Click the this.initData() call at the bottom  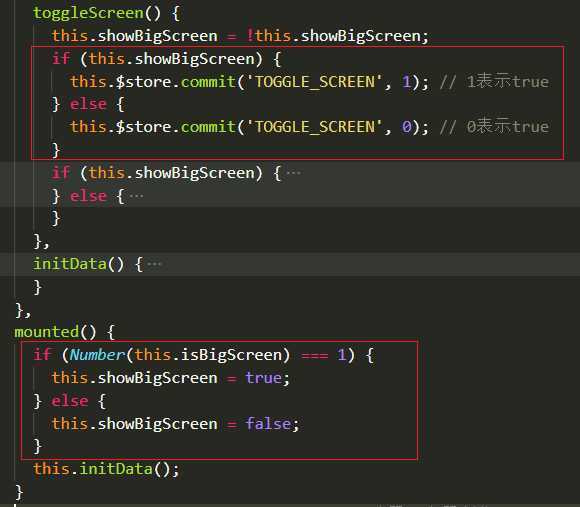[106, 469]
